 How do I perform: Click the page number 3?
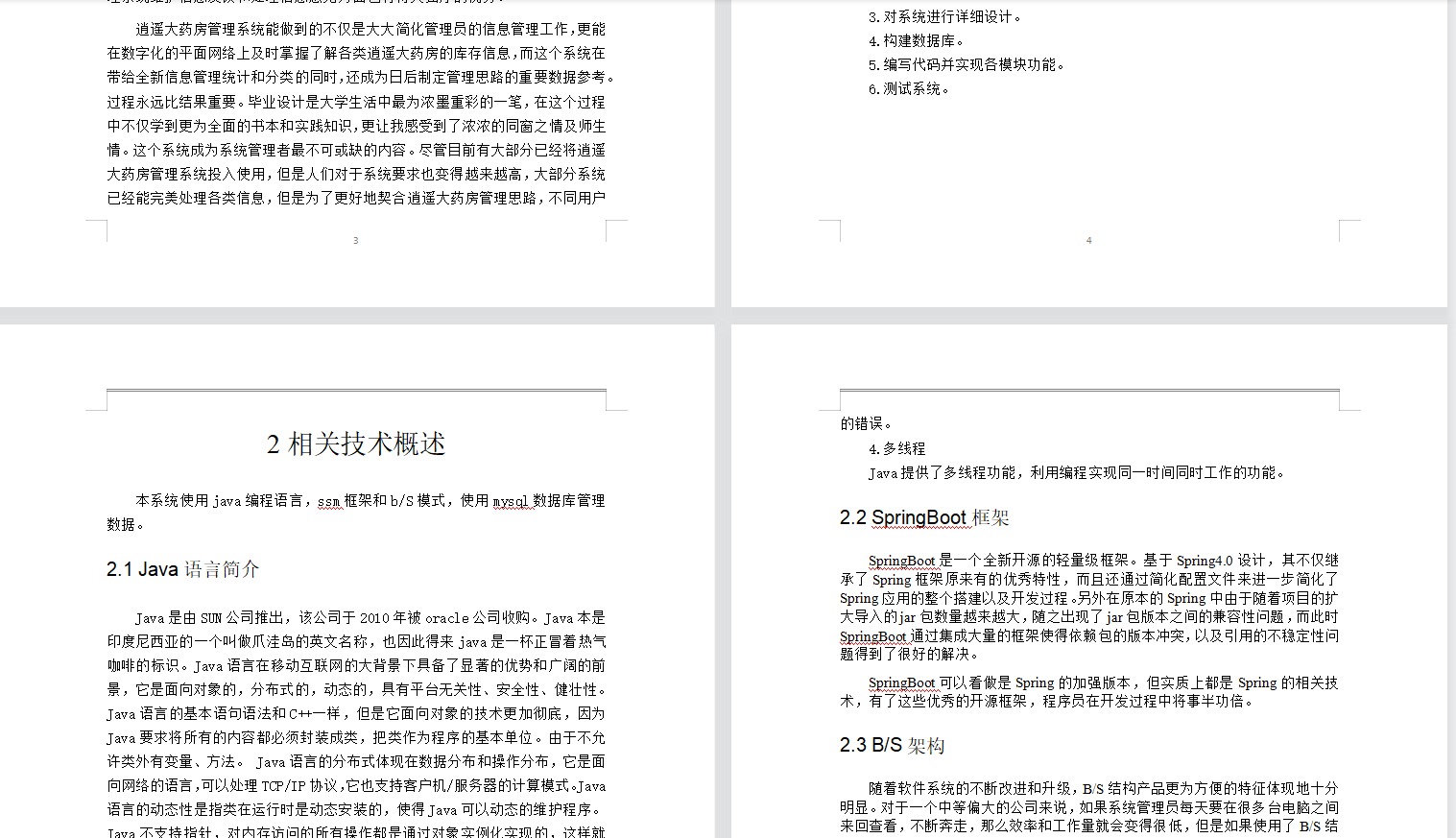point(355,240)
